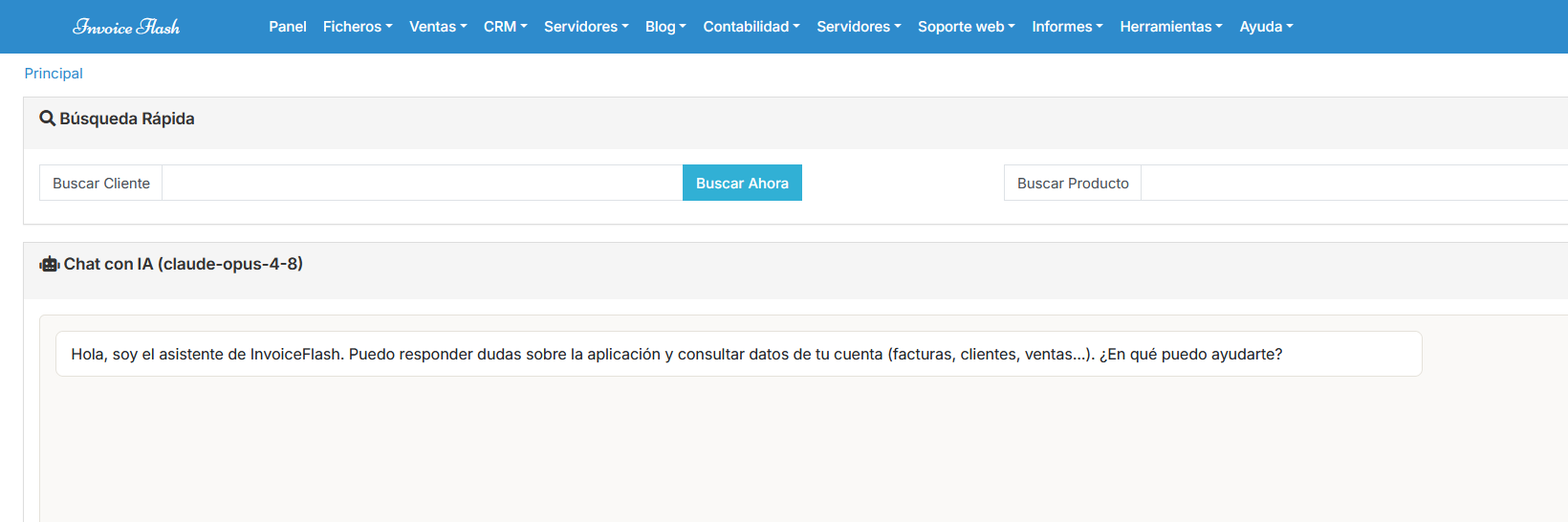Click the Buscar Ahora button
The height and width of the screenshot is (522, 1568).
742,183
